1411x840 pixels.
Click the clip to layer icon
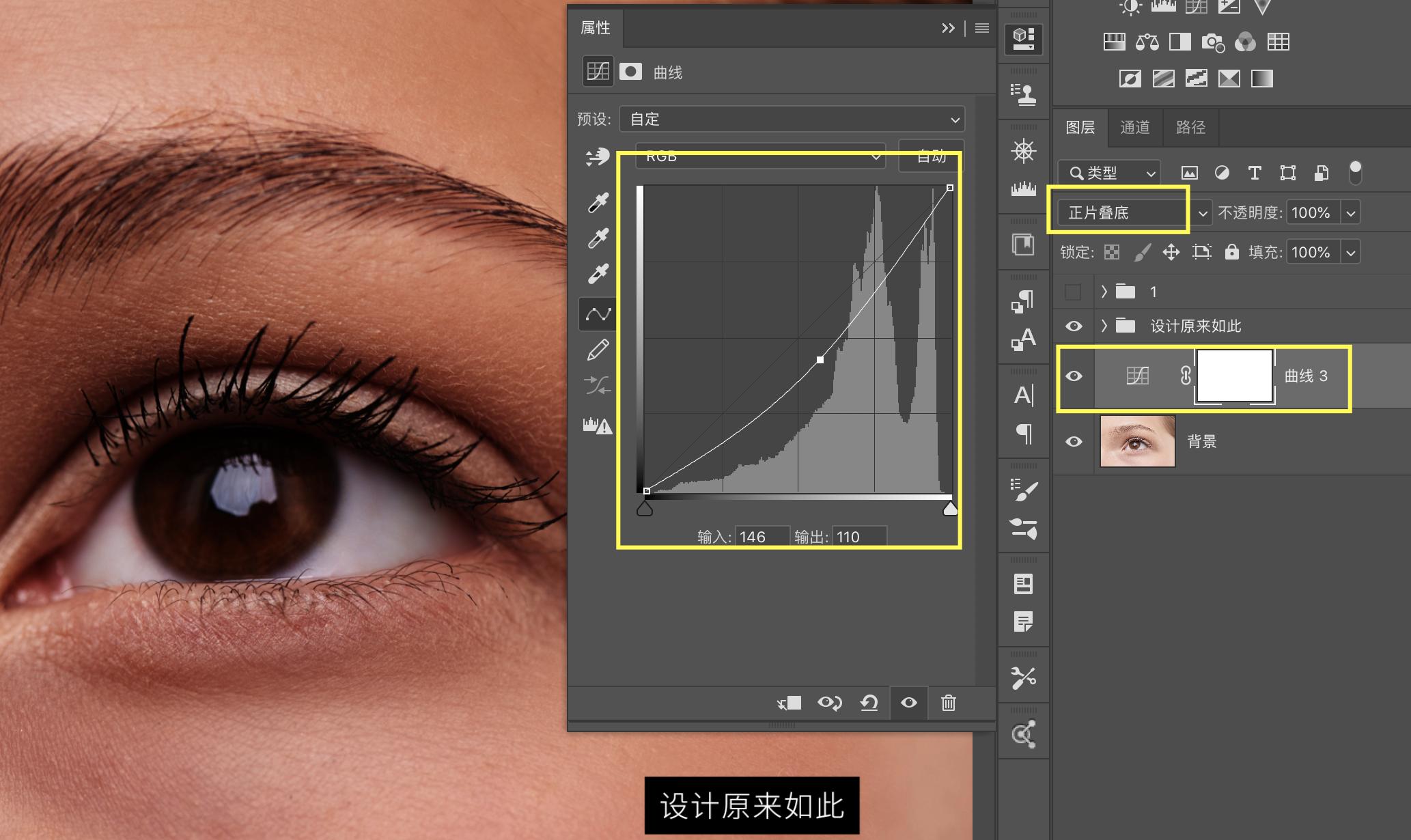pyautogui.click(x=790, y=703)
